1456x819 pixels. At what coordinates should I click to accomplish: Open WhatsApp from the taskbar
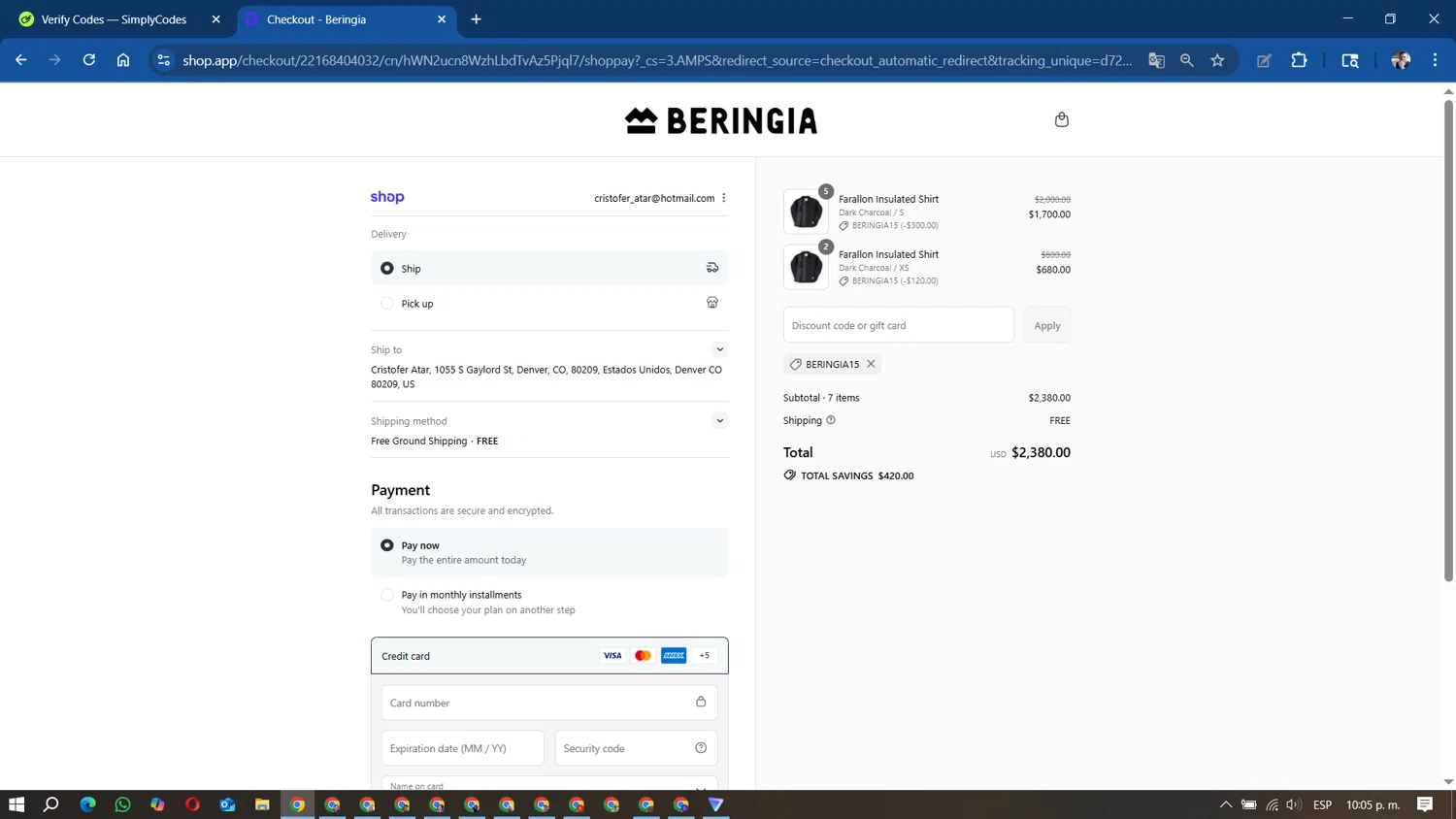click(122, 804)
